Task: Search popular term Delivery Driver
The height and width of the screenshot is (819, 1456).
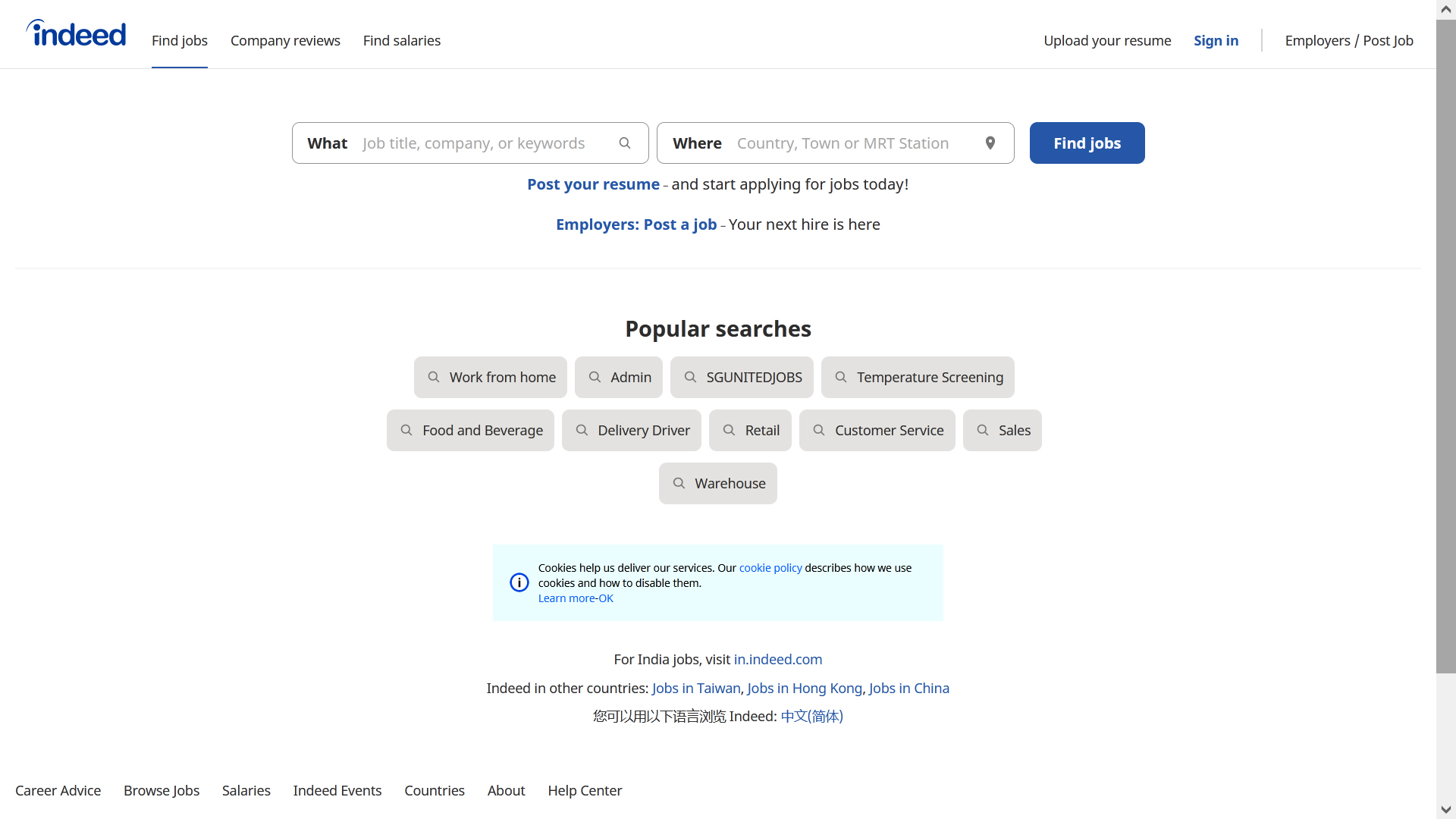Action: click(632, 430)
